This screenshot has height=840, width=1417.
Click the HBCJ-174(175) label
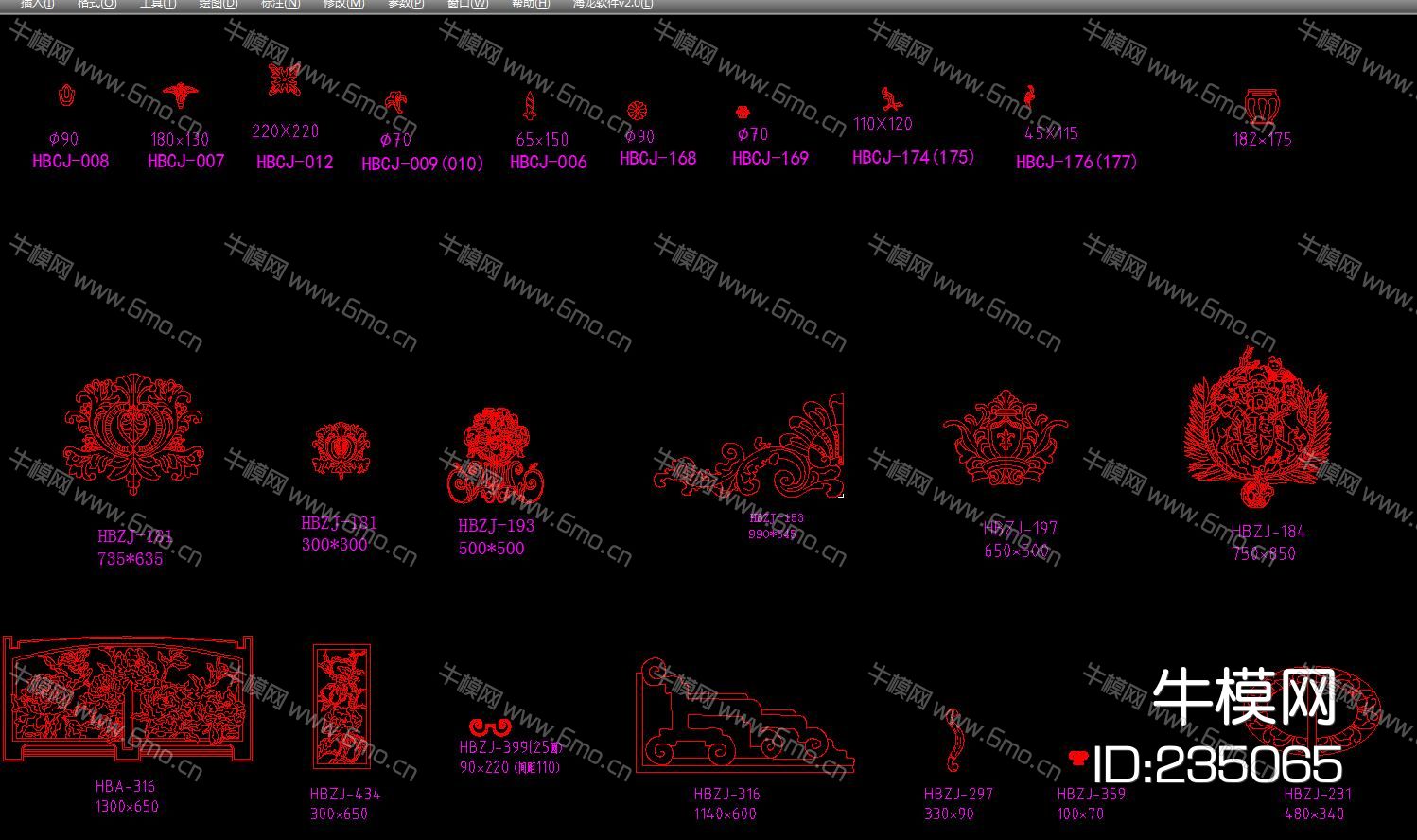click(x=914, y=157)
